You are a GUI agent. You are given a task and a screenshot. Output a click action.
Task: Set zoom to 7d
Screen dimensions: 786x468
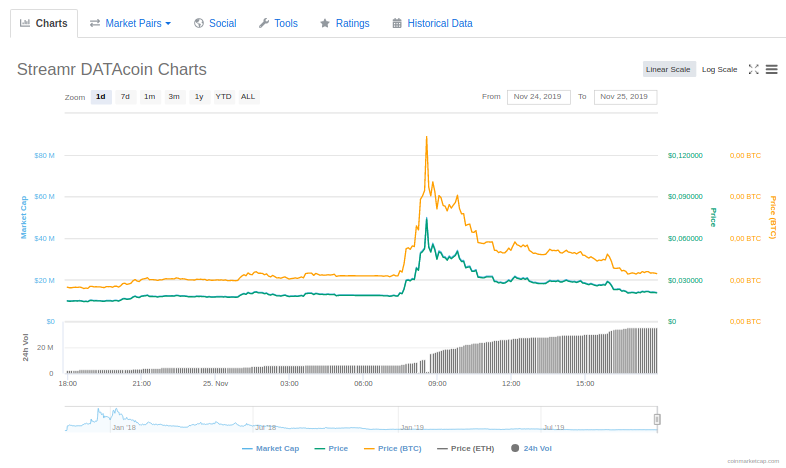(x=125, y=97)
